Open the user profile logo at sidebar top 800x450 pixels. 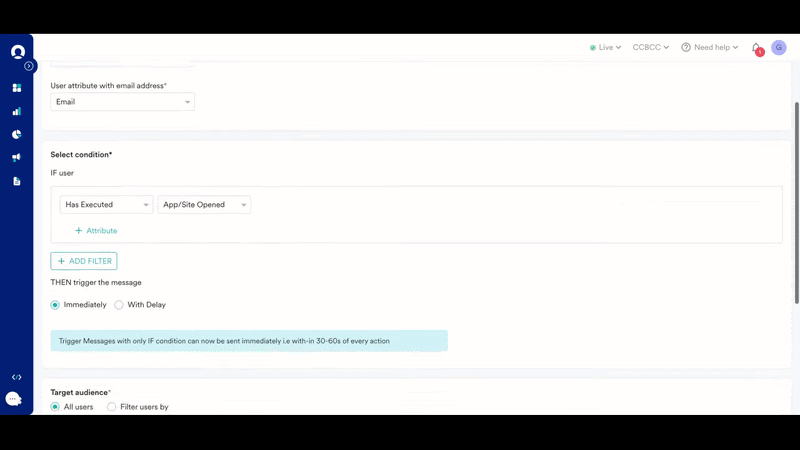18,52
